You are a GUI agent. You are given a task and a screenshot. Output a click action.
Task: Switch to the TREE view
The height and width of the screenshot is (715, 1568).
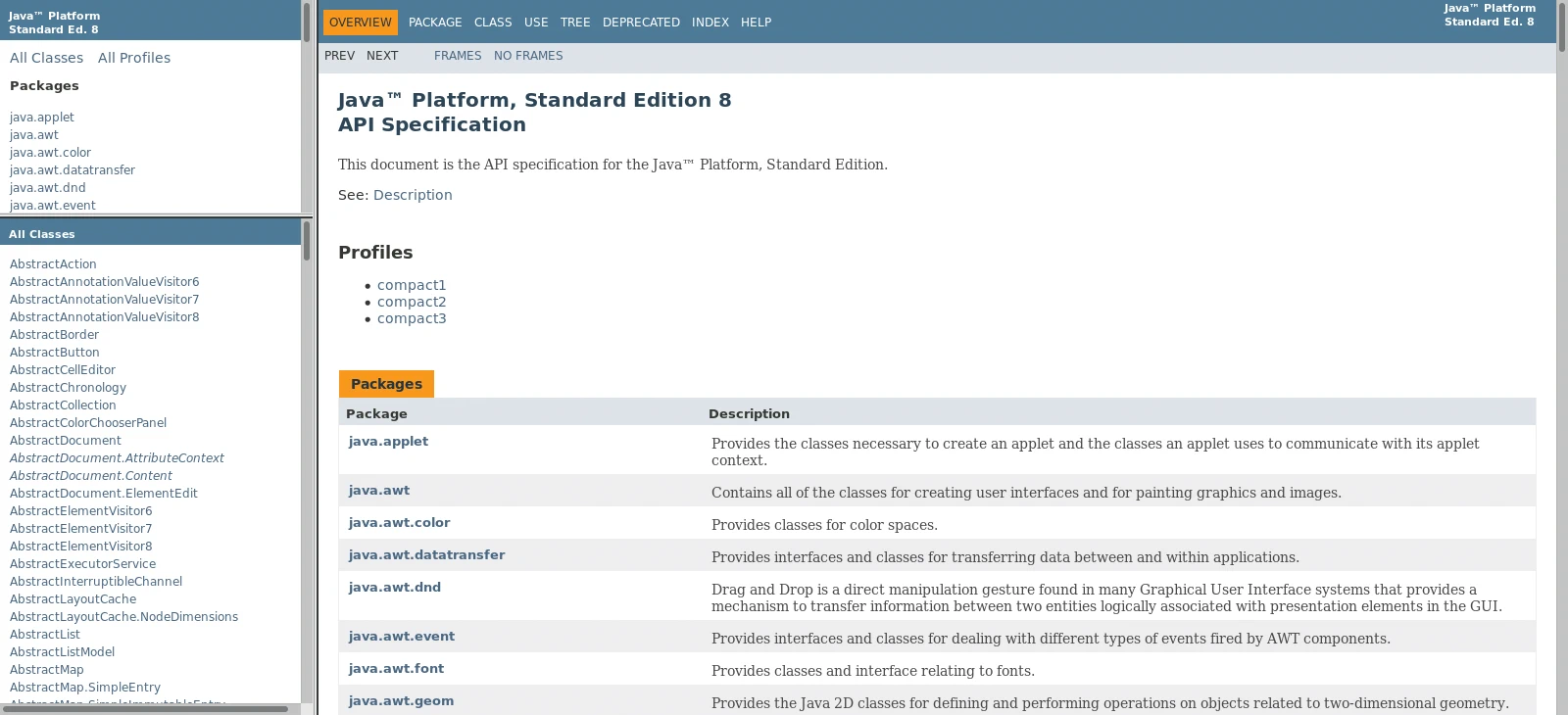pos(574,23)
